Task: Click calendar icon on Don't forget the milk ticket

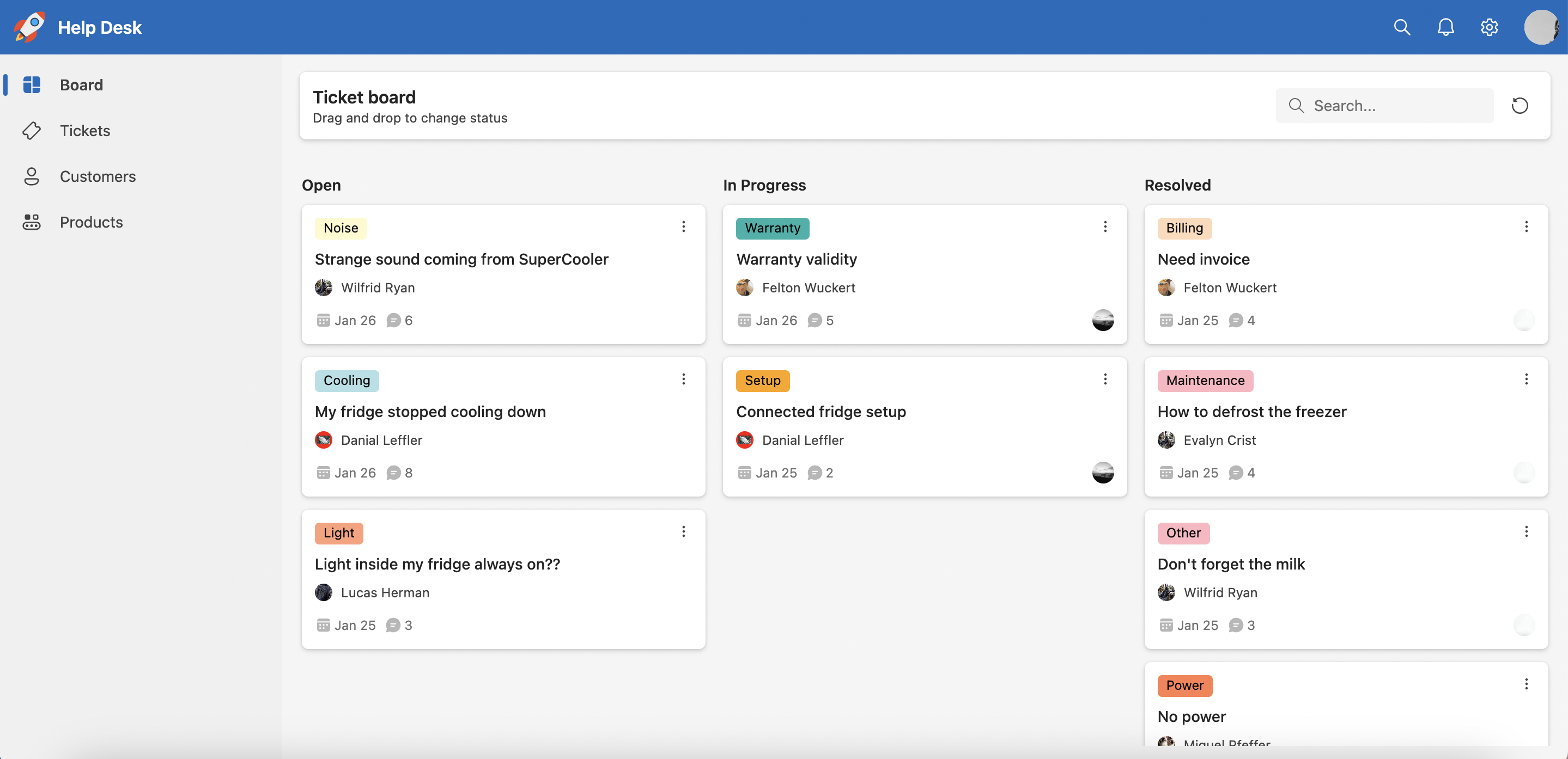Action: (1166, 626)
